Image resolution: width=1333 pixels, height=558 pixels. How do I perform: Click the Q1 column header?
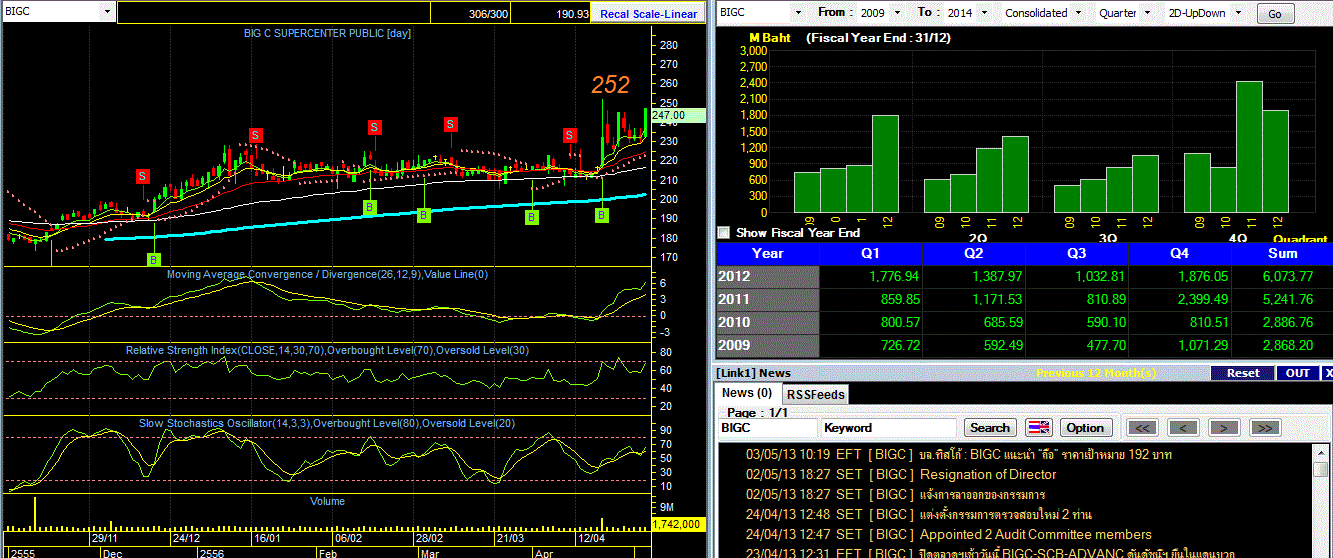coord(870,253)
